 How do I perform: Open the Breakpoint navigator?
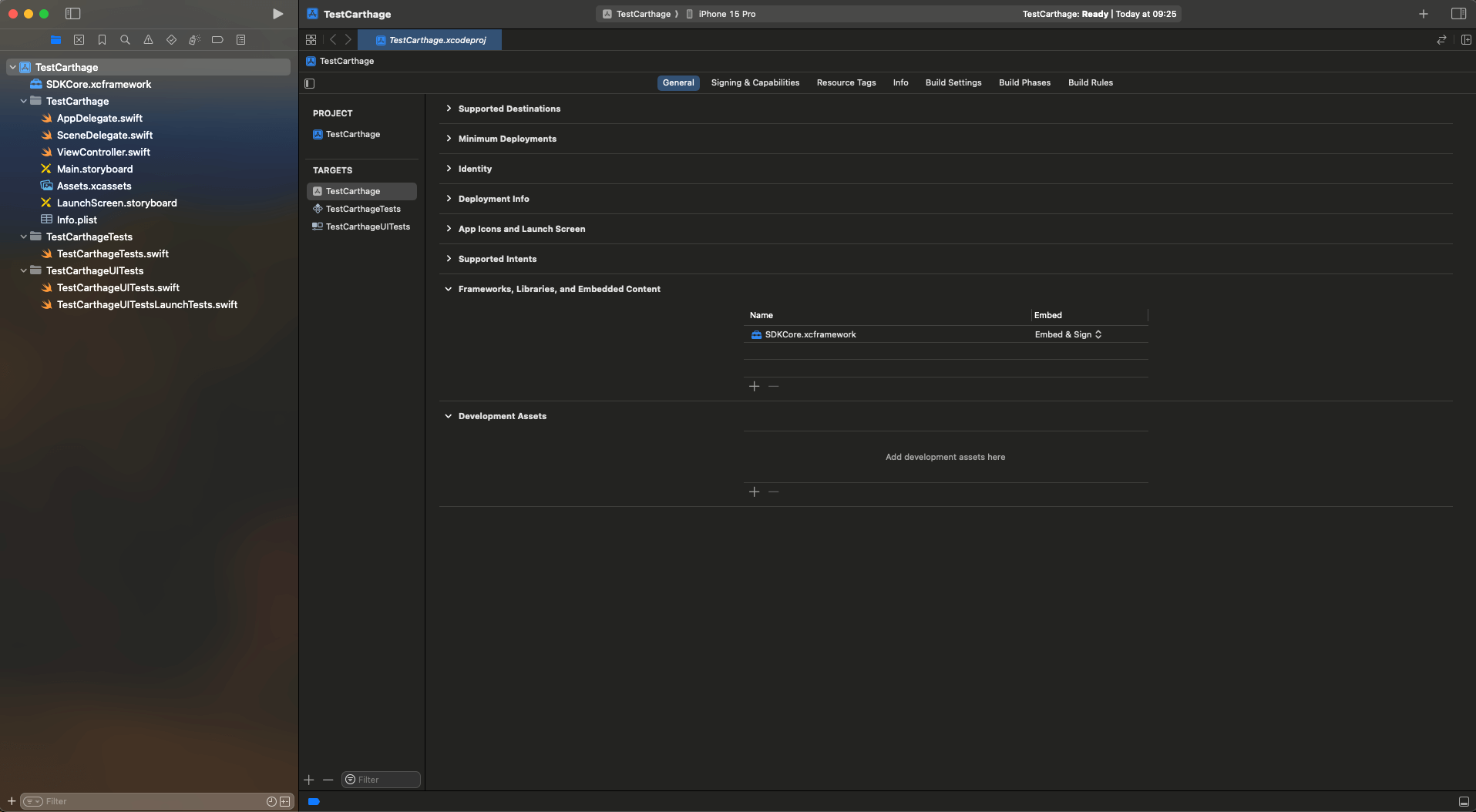(217, 40)
